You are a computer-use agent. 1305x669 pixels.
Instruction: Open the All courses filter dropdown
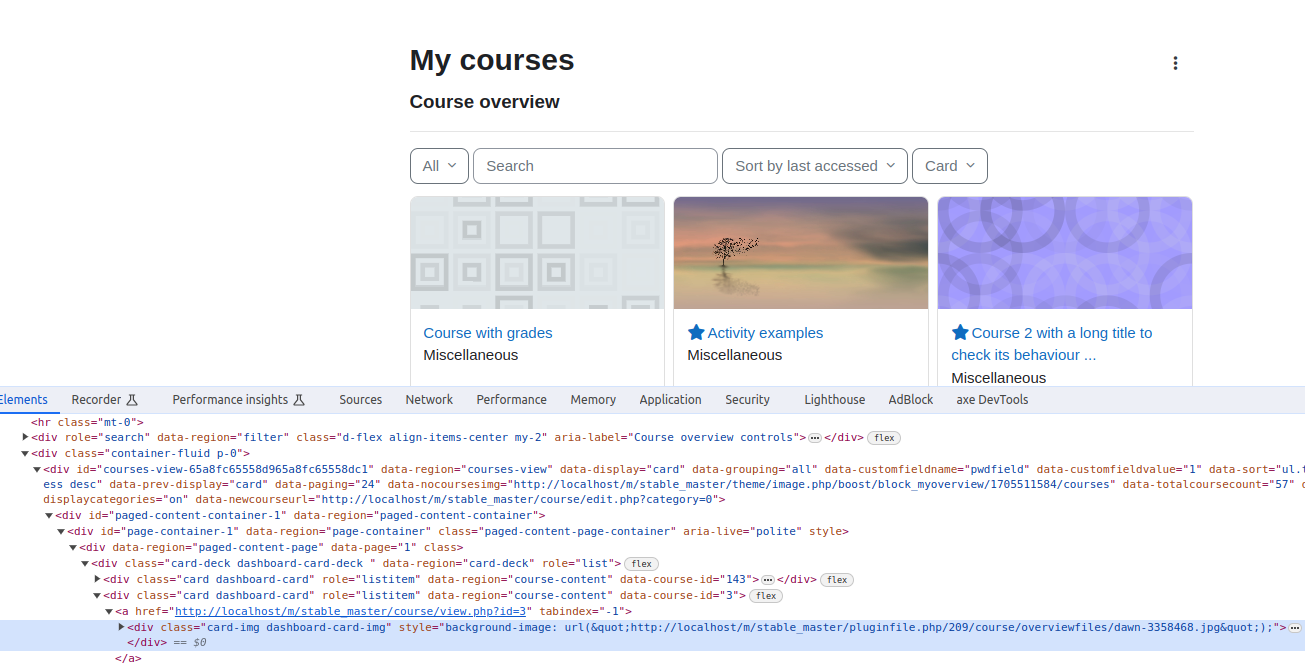(439, 166)
